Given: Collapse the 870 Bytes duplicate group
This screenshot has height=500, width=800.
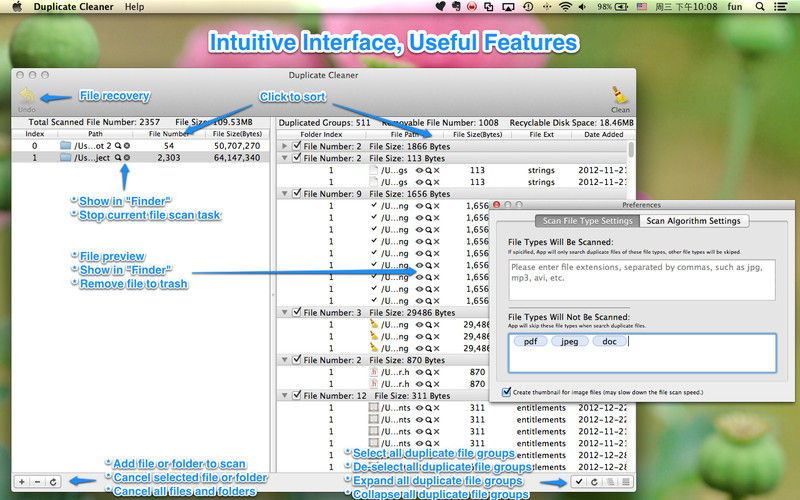Looking at the screenshot, I should click(x=285, y=360).
